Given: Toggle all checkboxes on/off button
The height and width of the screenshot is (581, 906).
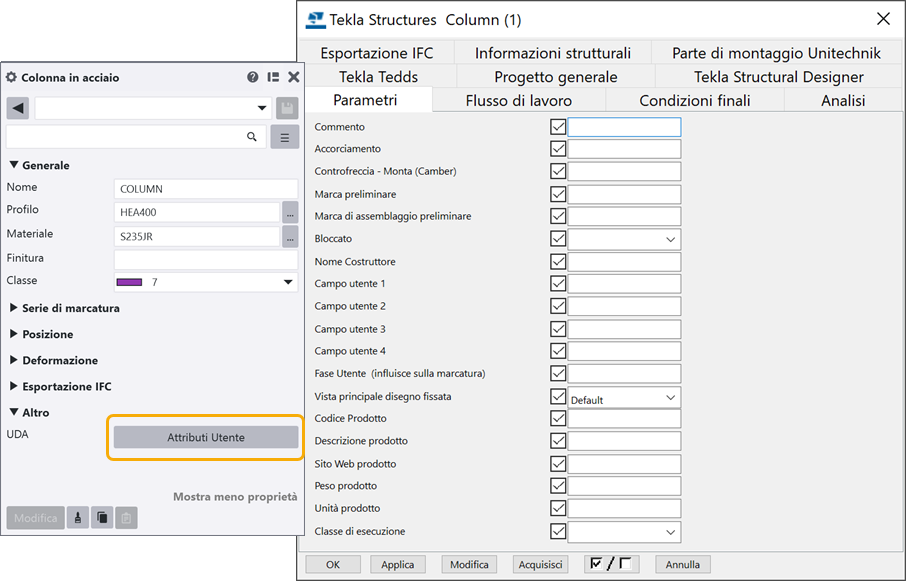Looking at the screenshot, I should tap(611, 564).
